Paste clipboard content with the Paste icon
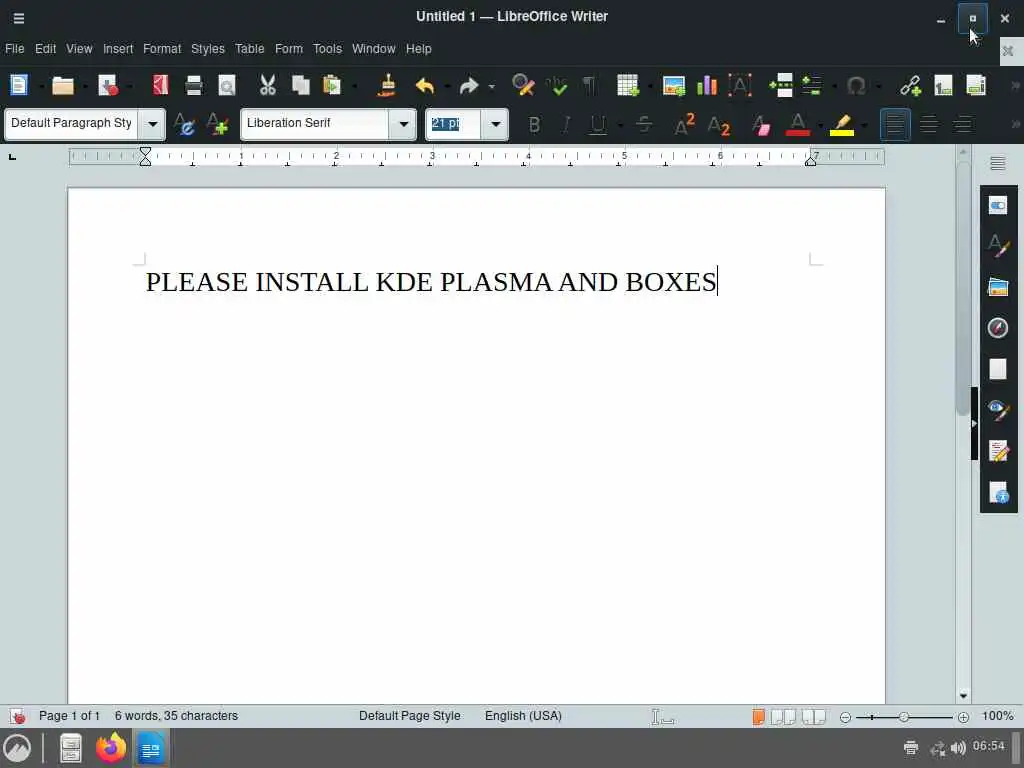This screenshot has height=768, width=1024. pos(332,86)
